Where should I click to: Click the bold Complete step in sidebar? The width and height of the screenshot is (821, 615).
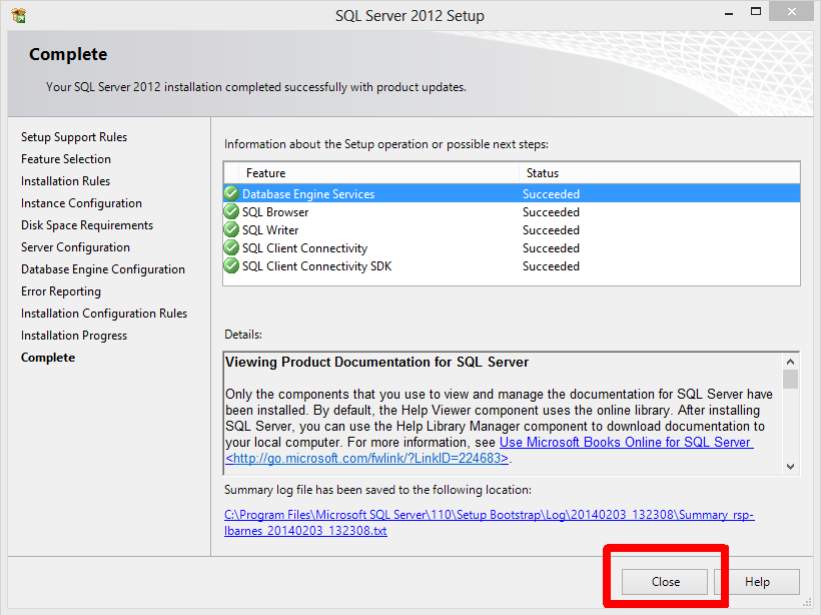(x=48, y=357)
